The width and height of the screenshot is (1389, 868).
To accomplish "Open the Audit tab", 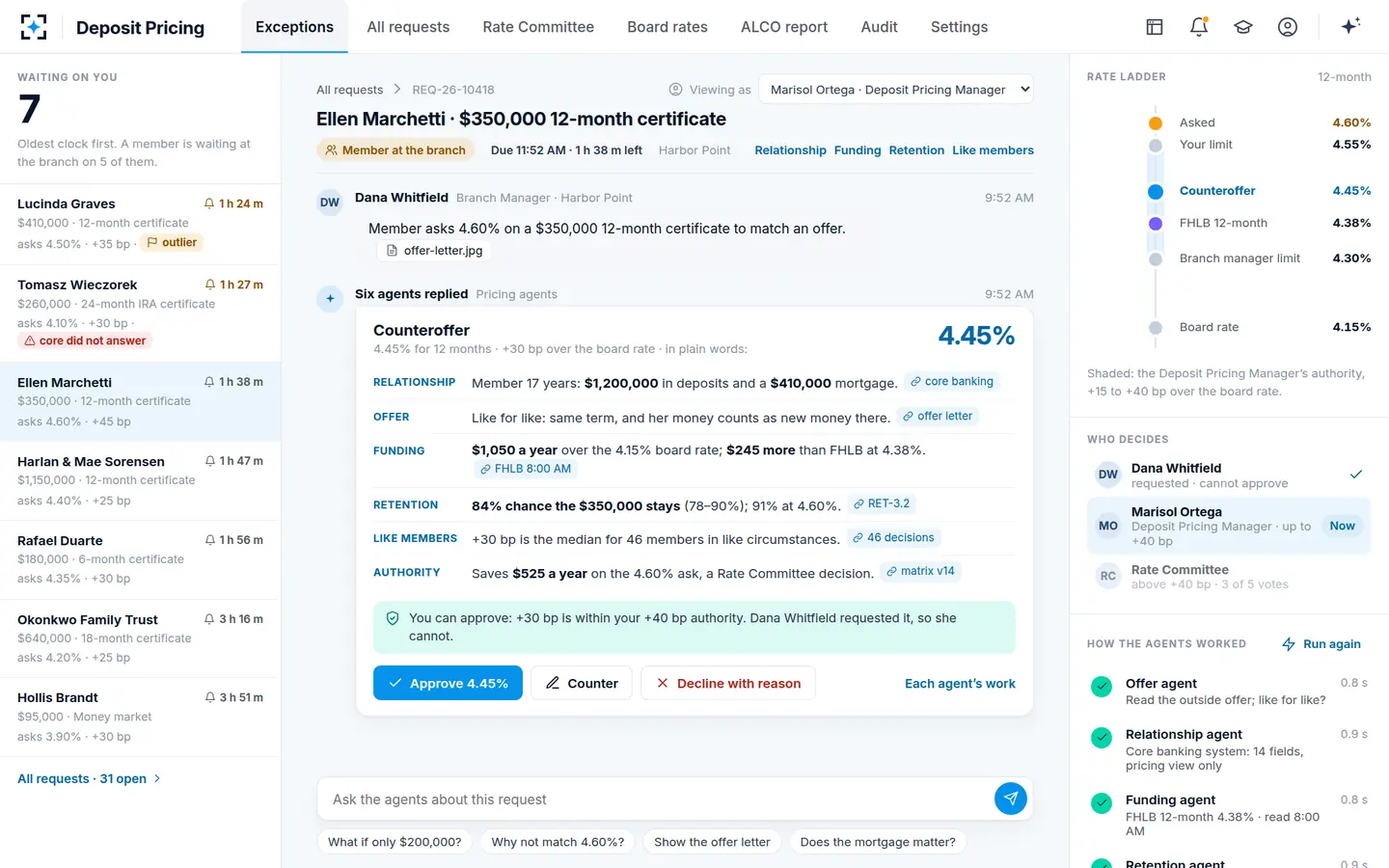I will tap(879, 27).
